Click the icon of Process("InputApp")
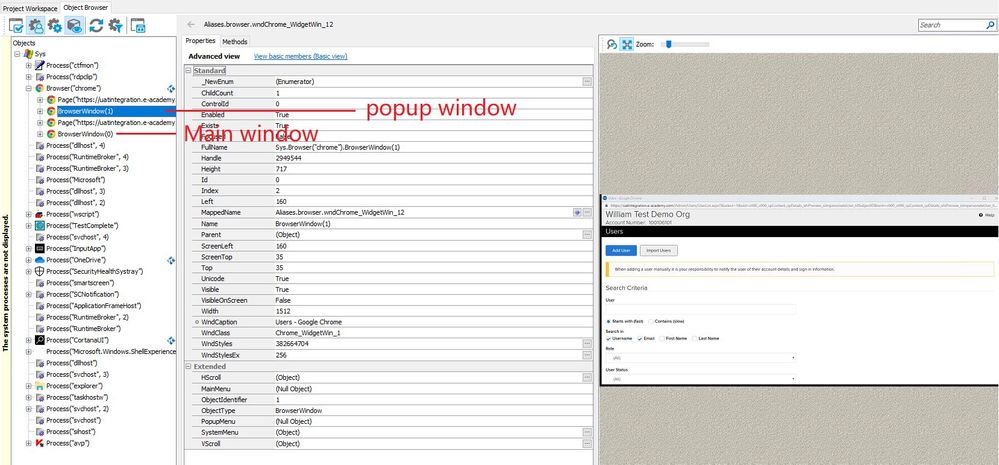The image size is (999, 465). 40,249
